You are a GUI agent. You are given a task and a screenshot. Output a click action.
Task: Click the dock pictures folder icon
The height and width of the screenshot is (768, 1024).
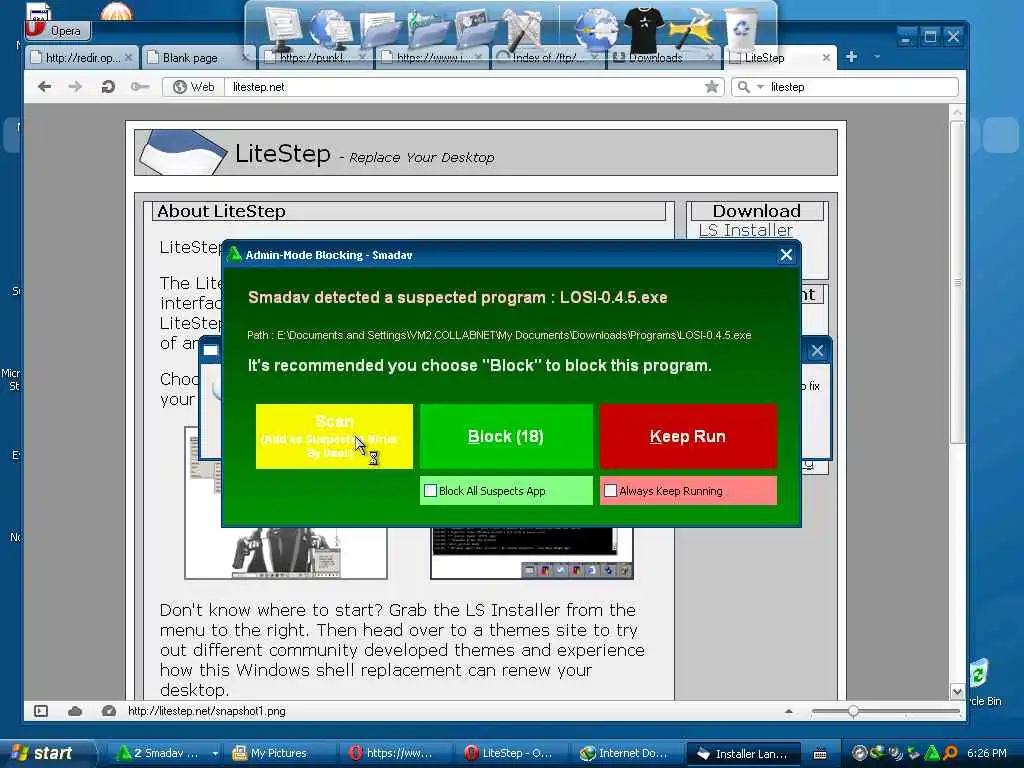(x=476, y=29)
